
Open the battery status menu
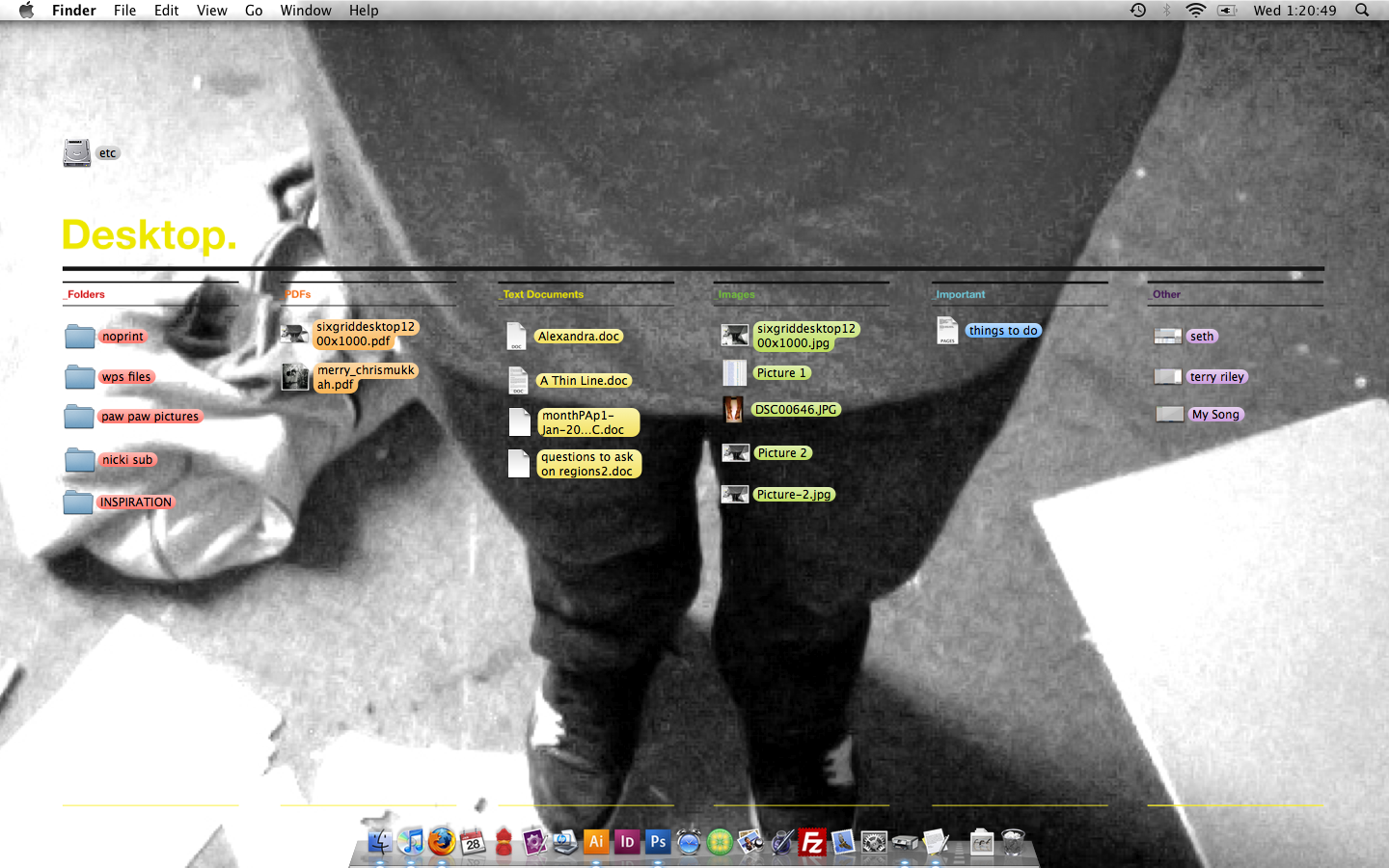tap(1227, 11)
